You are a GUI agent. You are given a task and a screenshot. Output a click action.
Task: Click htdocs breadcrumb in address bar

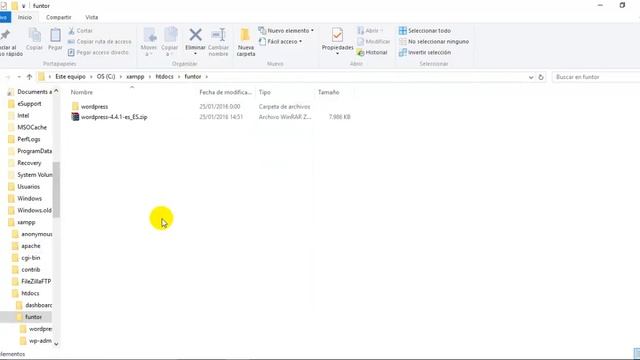click(164, 77)
